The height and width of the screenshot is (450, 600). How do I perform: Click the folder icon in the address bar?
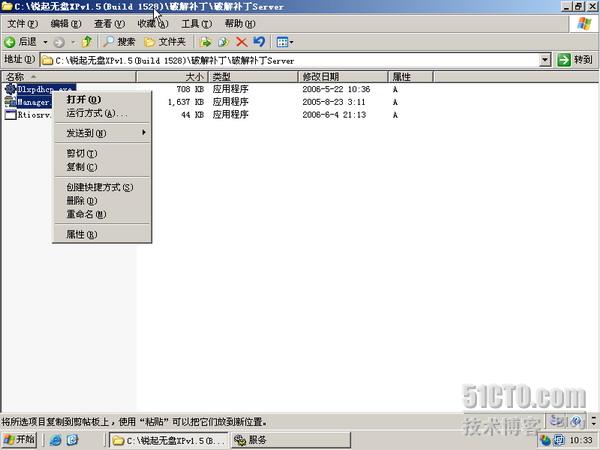[x=47, y=60]
